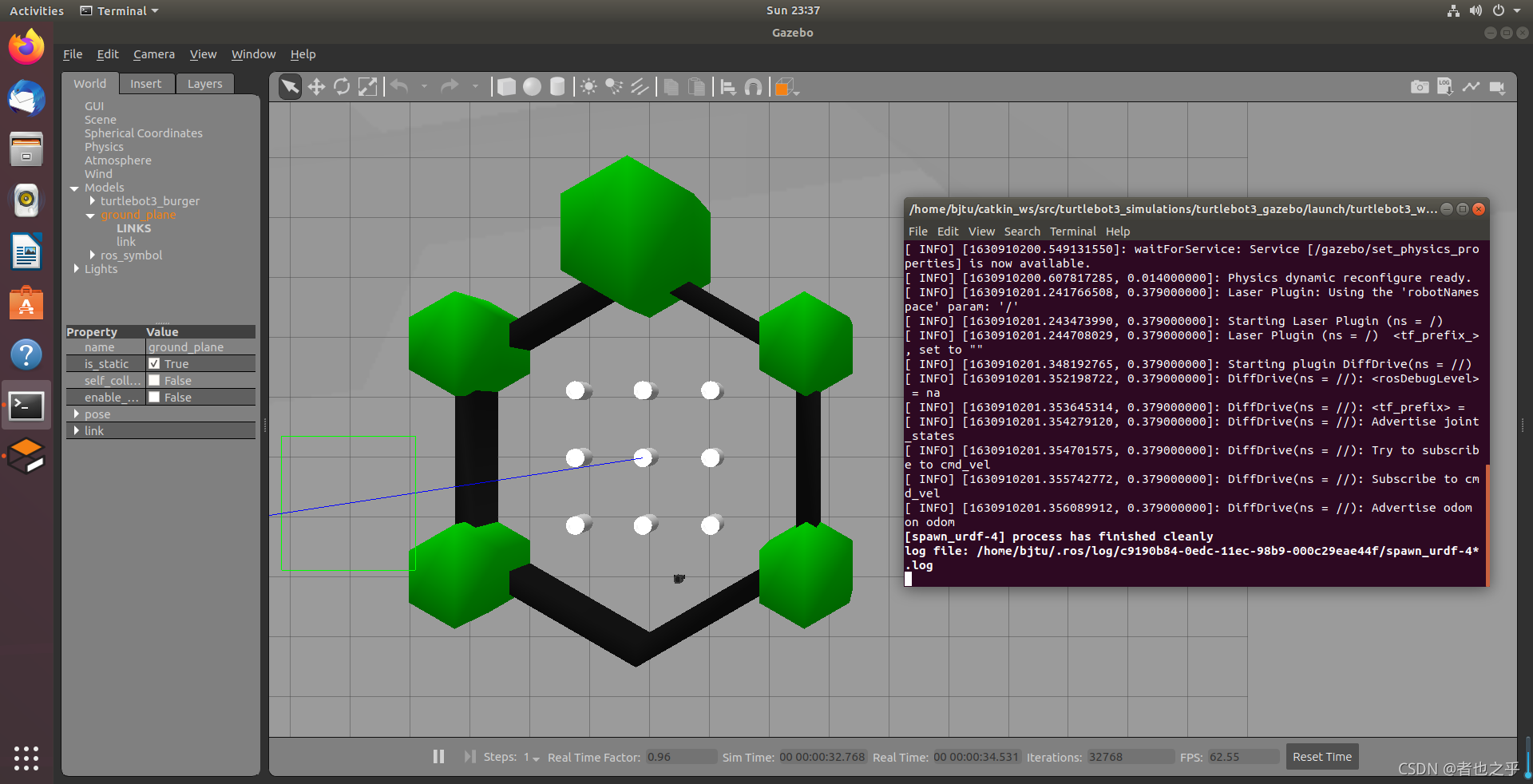
Task: Click the paste icon in toolbar
Action: tap(697, 86)
